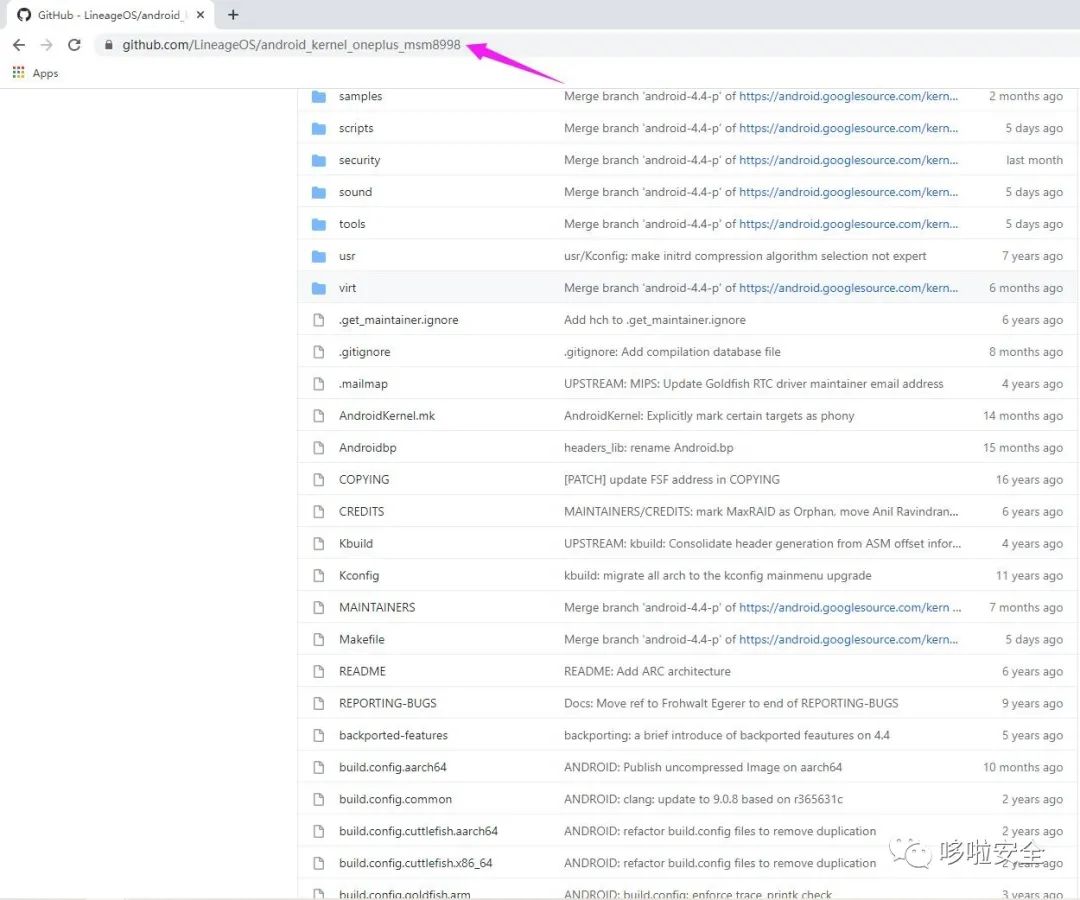
Task: Click the file icon beside COPYING
Action: 318,480
